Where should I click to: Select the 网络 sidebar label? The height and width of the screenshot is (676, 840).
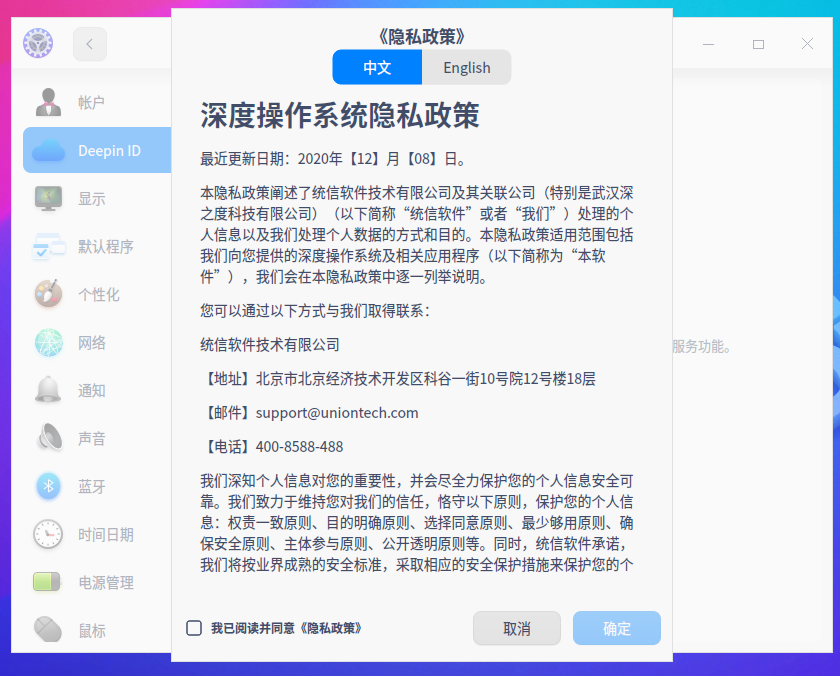(x=92, y=342)
